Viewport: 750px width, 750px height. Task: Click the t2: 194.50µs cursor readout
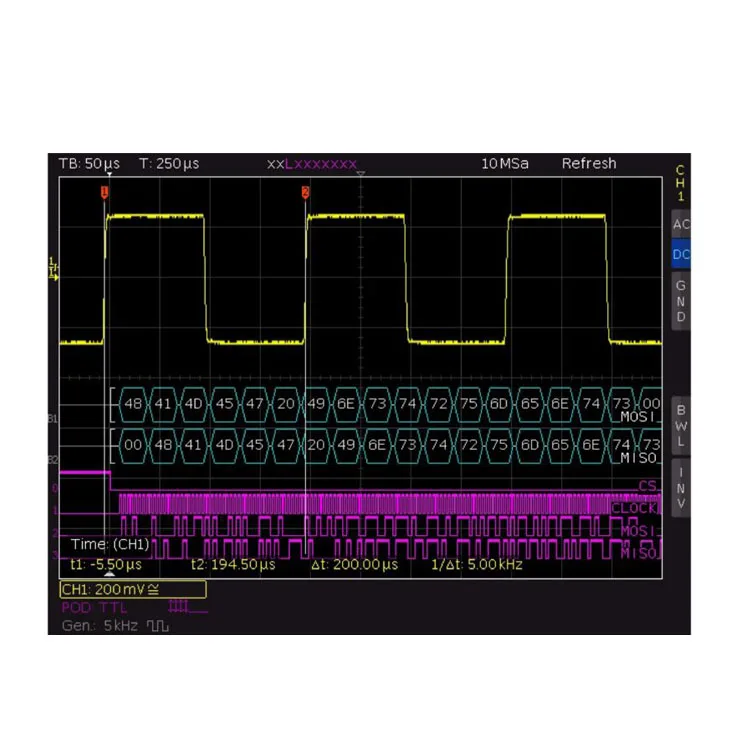click(x=233, y=565)
